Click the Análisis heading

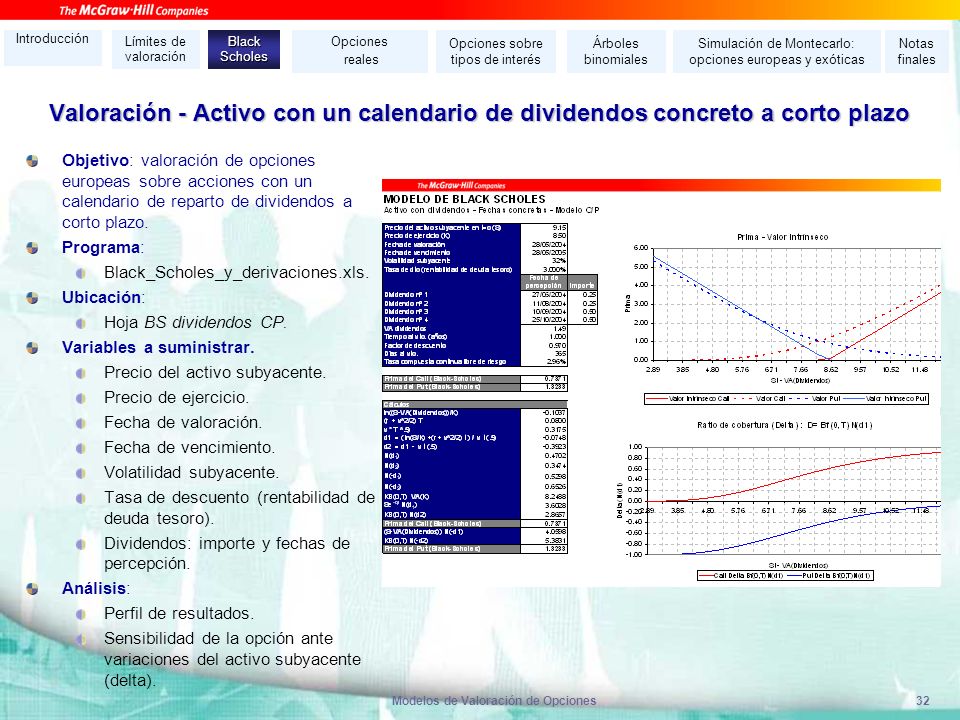click(94, 588)
